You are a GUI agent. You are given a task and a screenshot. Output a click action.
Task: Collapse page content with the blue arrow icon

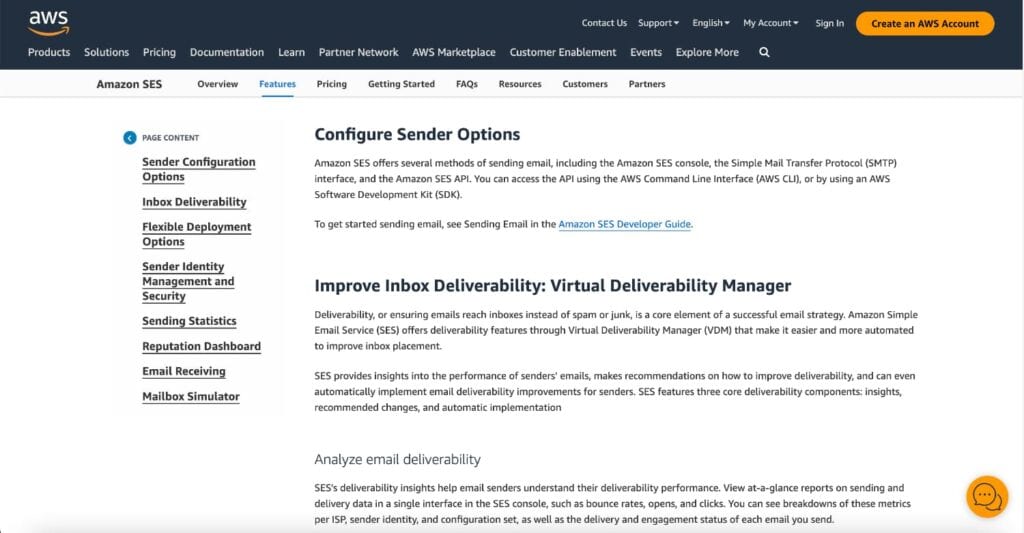130,138
